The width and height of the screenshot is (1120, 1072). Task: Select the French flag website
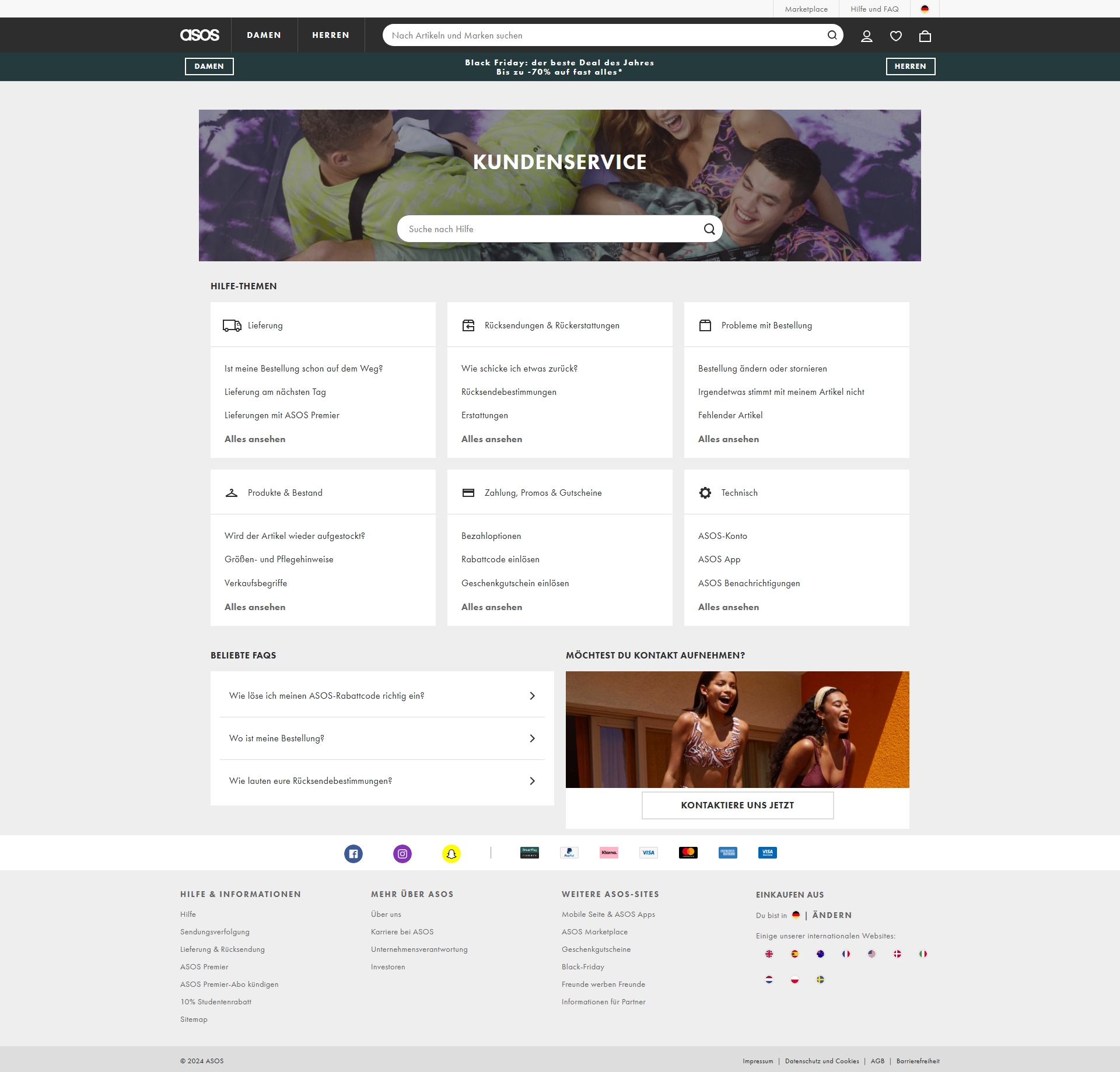point(846,954)
